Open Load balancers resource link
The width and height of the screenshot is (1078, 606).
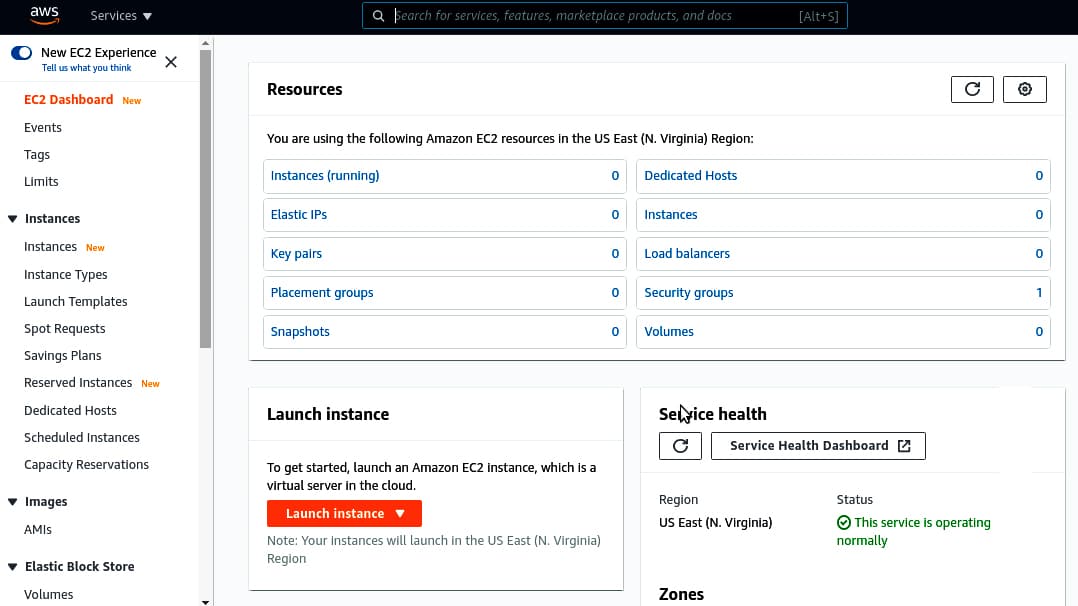pyautogui.click(x=687, y=254)
